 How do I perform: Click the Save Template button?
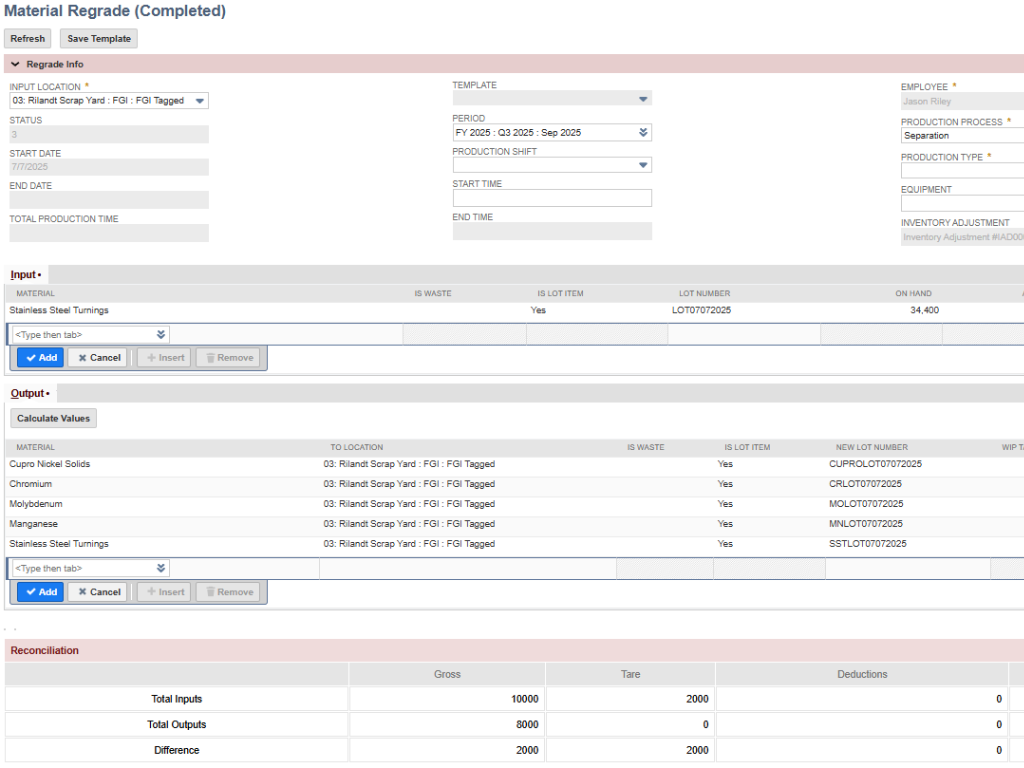click(98, 38)
